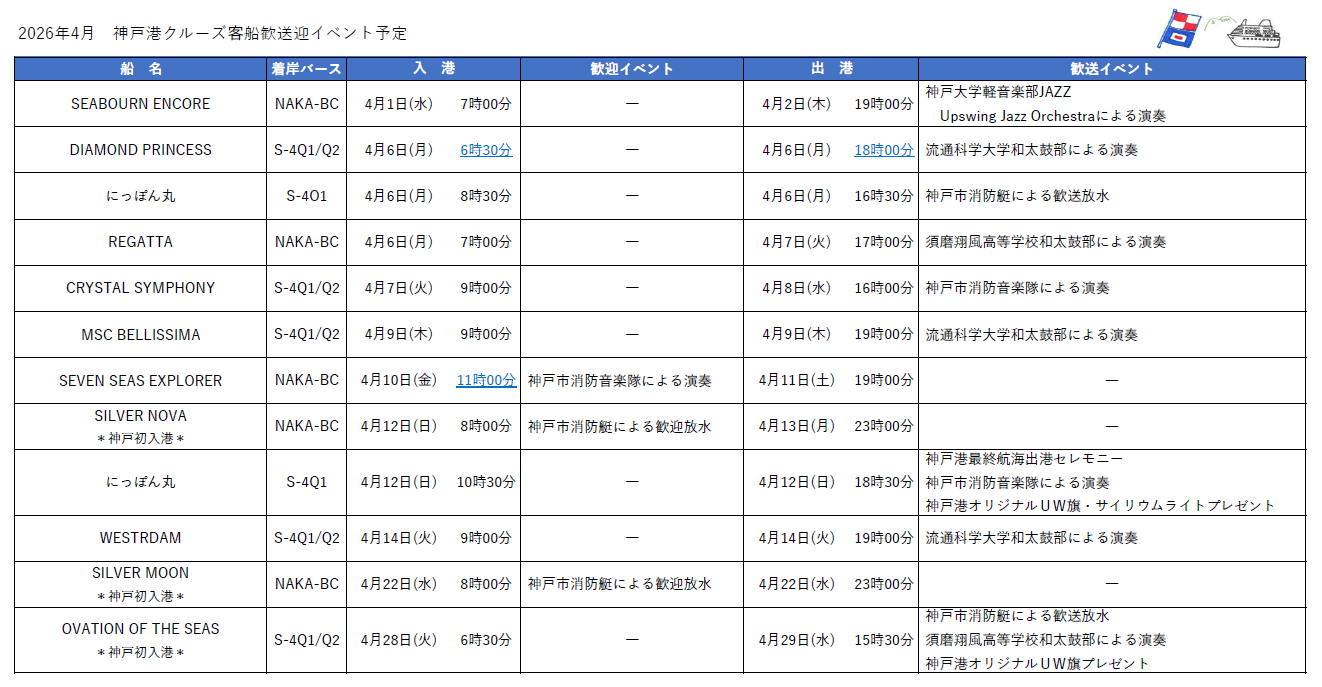Image resolution: width=1322 pixels, height=687 pixels.
Task: Click the CRYSTAL SYMPHONY ship name
Action: tap(140, 288)
